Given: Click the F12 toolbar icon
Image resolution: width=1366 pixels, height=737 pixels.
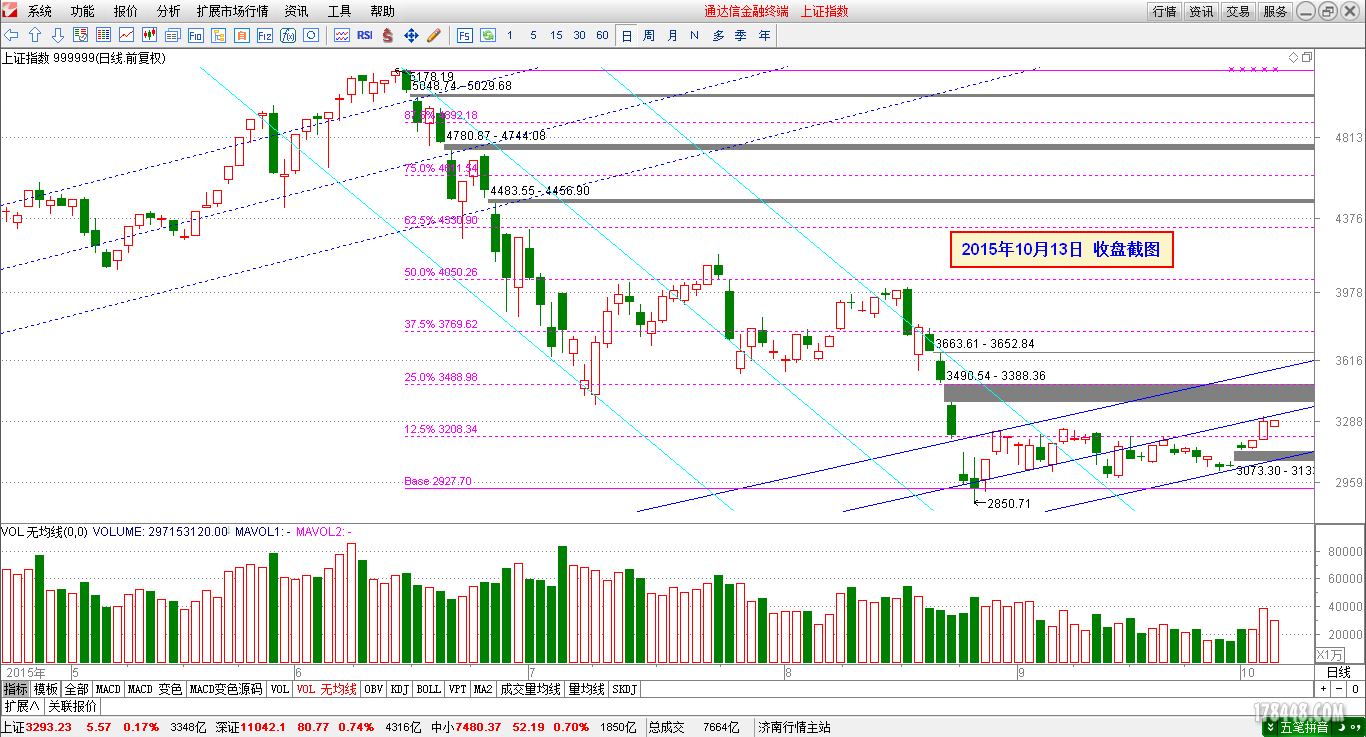Looking at the screenshot, I should (265, 35).
